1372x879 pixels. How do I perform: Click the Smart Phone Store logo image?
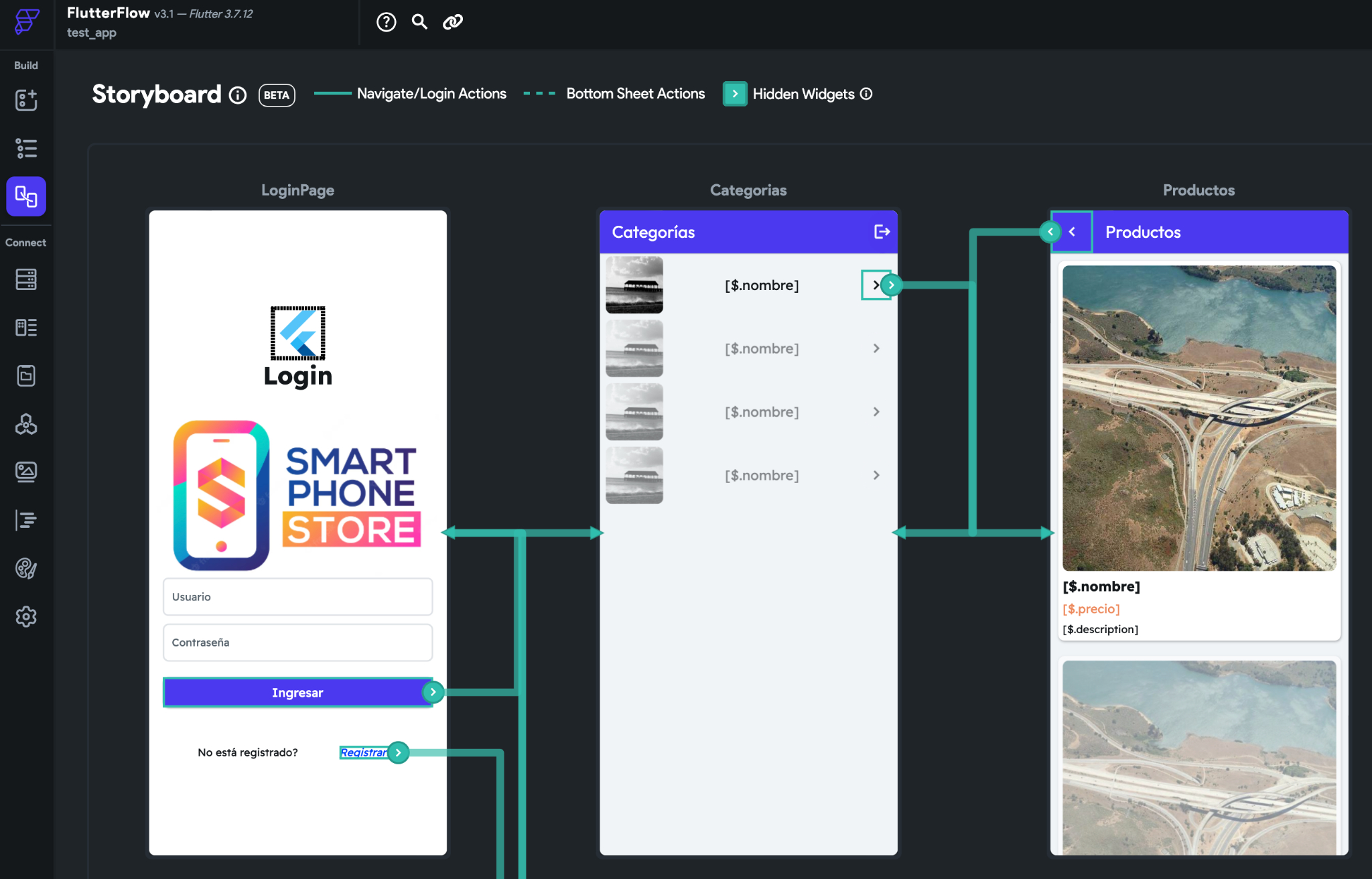tap(297, 495)
